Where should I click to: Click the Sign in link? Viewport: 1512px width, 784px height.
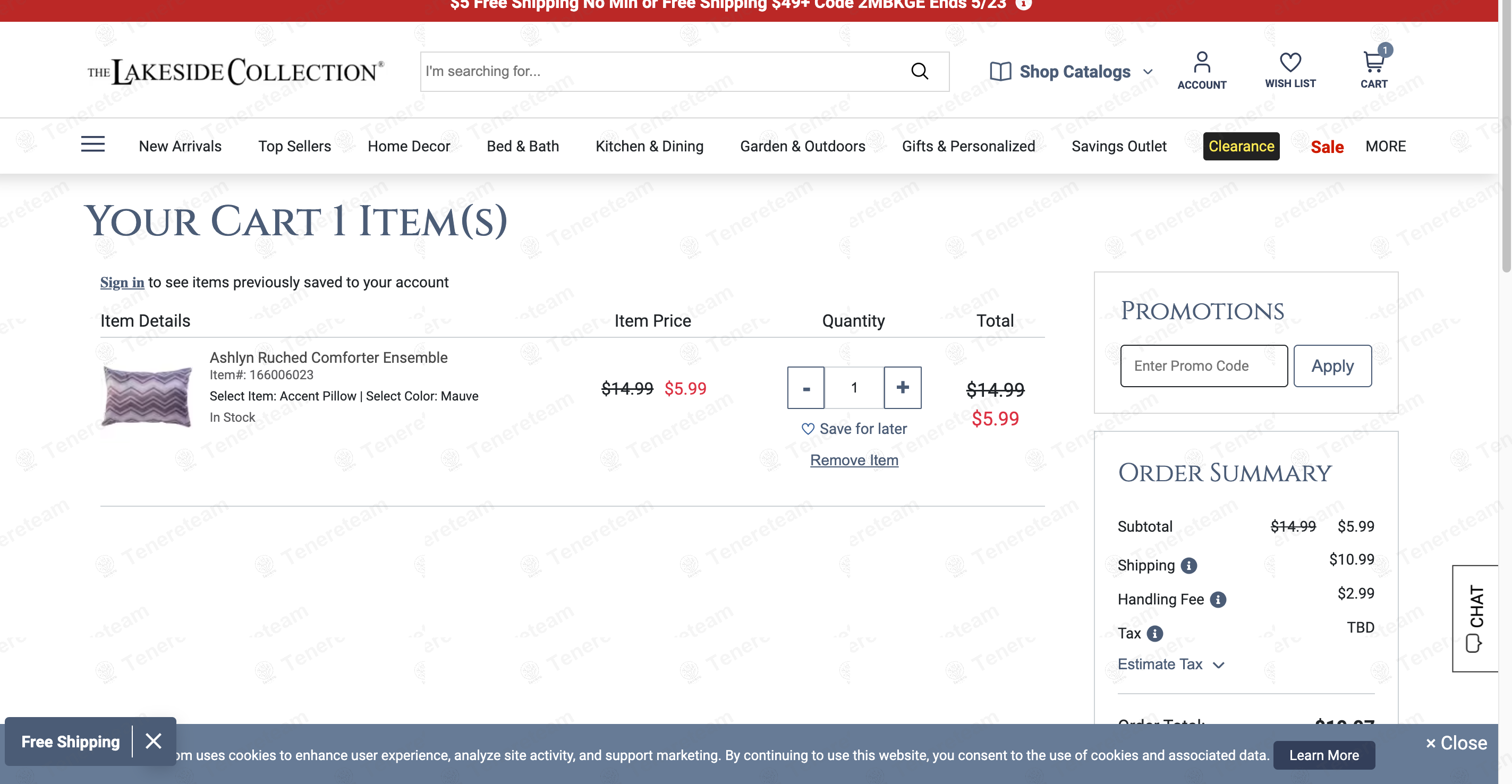point(122,282)
